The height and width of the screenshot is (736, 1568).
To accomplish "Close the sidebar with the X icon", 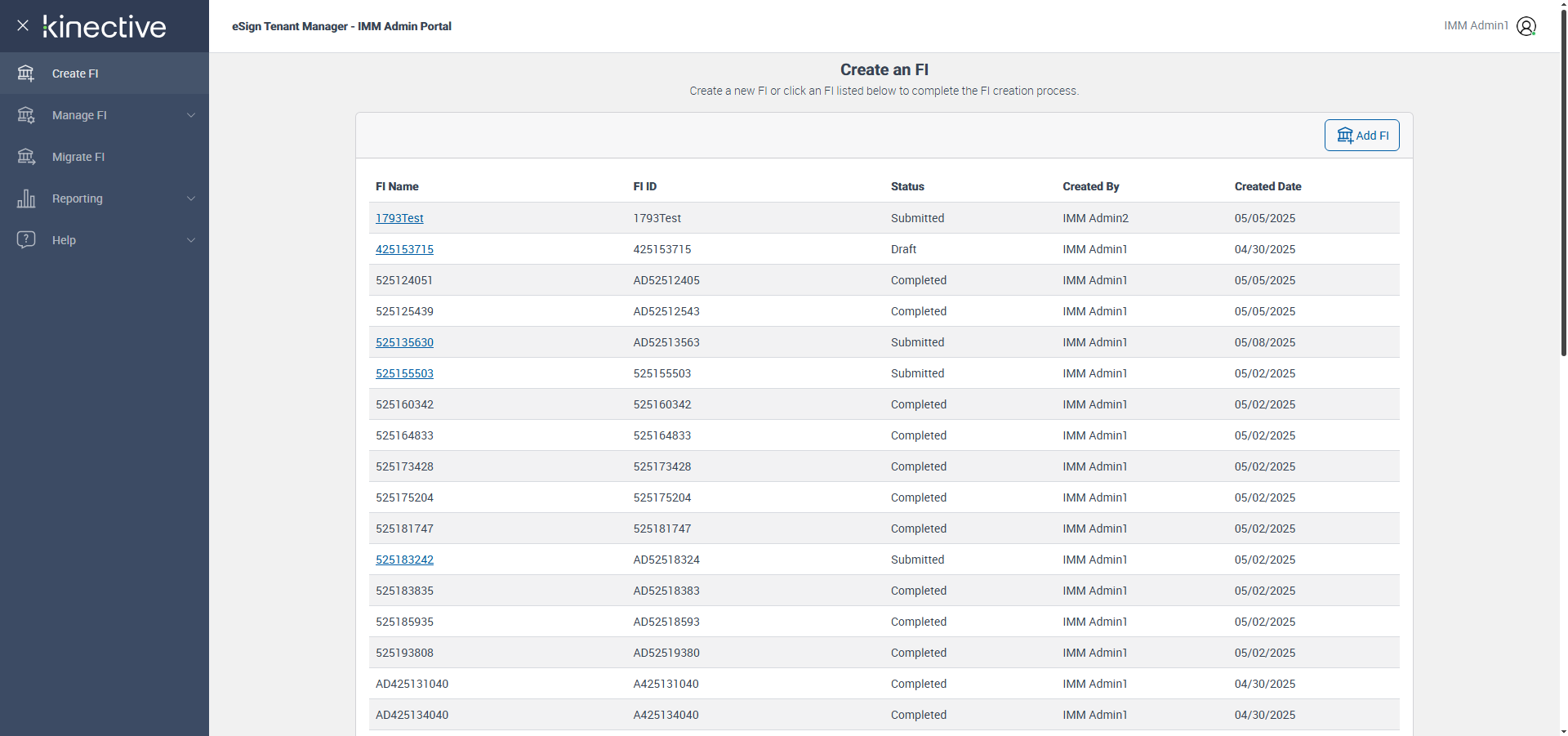I will pyautogui.click(x=23, y=25).
